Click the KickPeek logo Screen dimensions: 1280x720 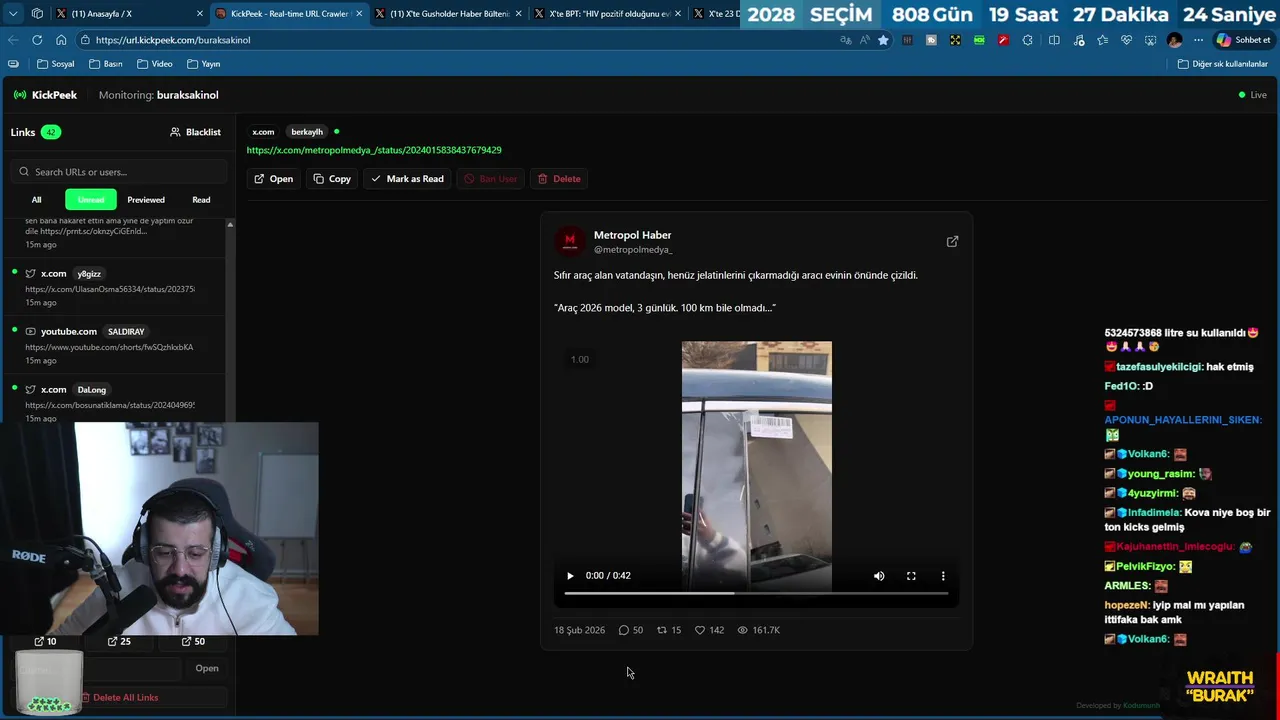pyautogui.click(x=45, y=95)
